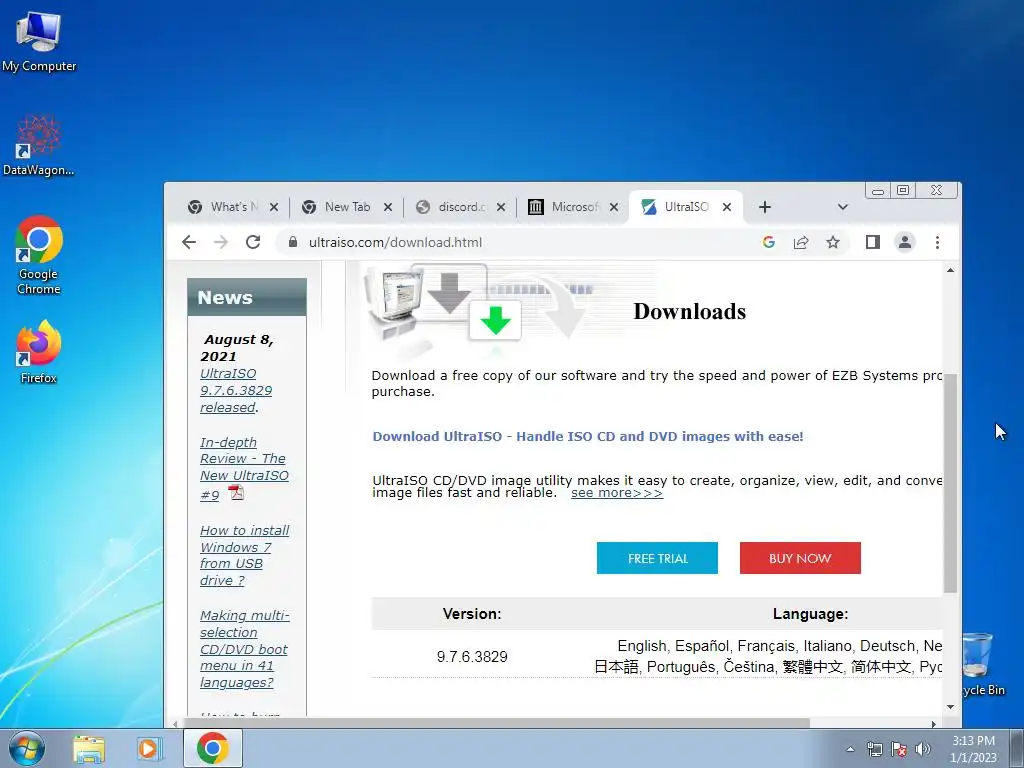Open 'How to install Windows 7 from USB drive' link

pos(244,555)
